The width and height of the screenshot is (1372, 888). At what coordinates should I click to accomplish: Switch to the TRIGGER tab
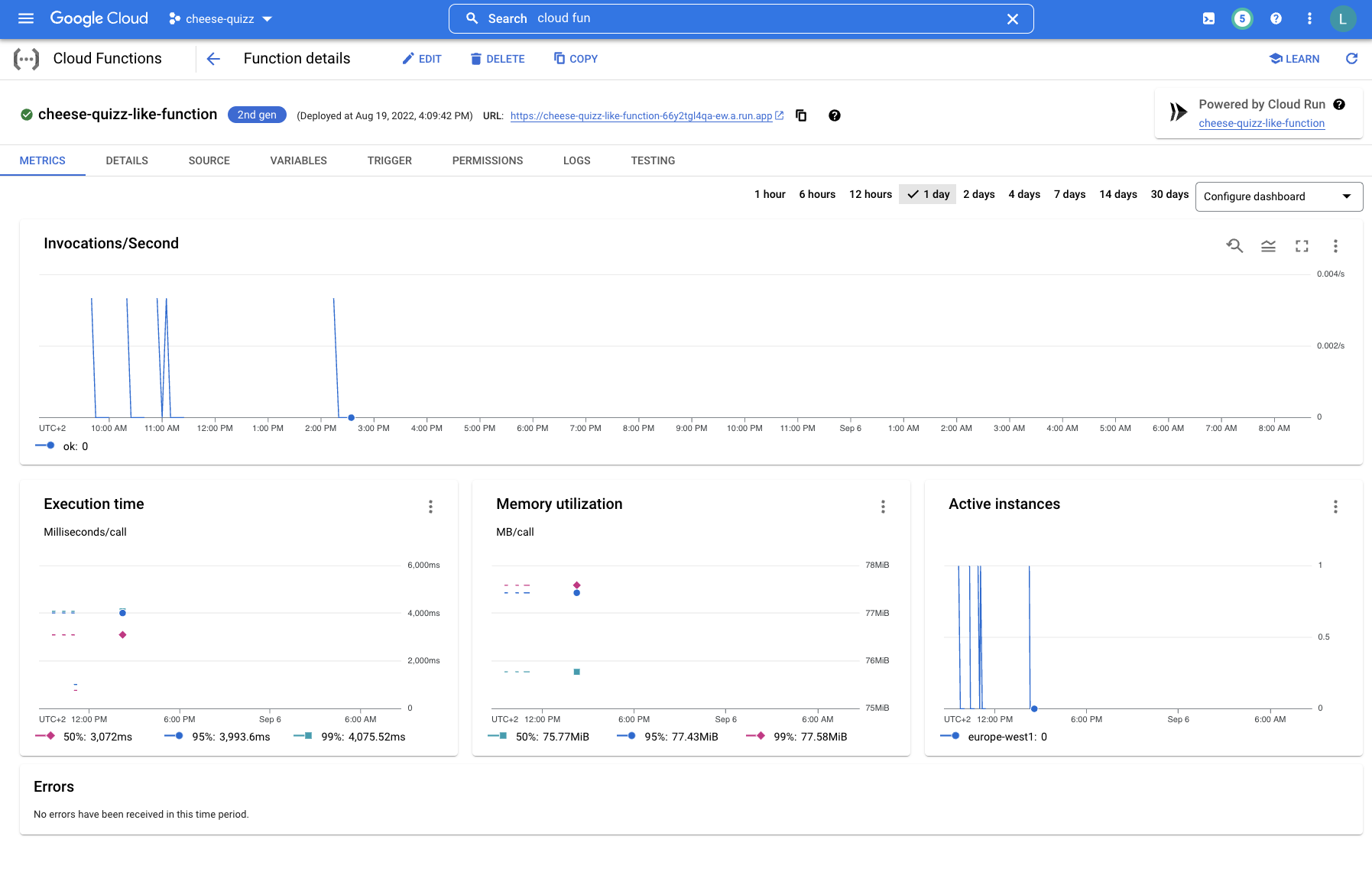[x=390, y=160]
